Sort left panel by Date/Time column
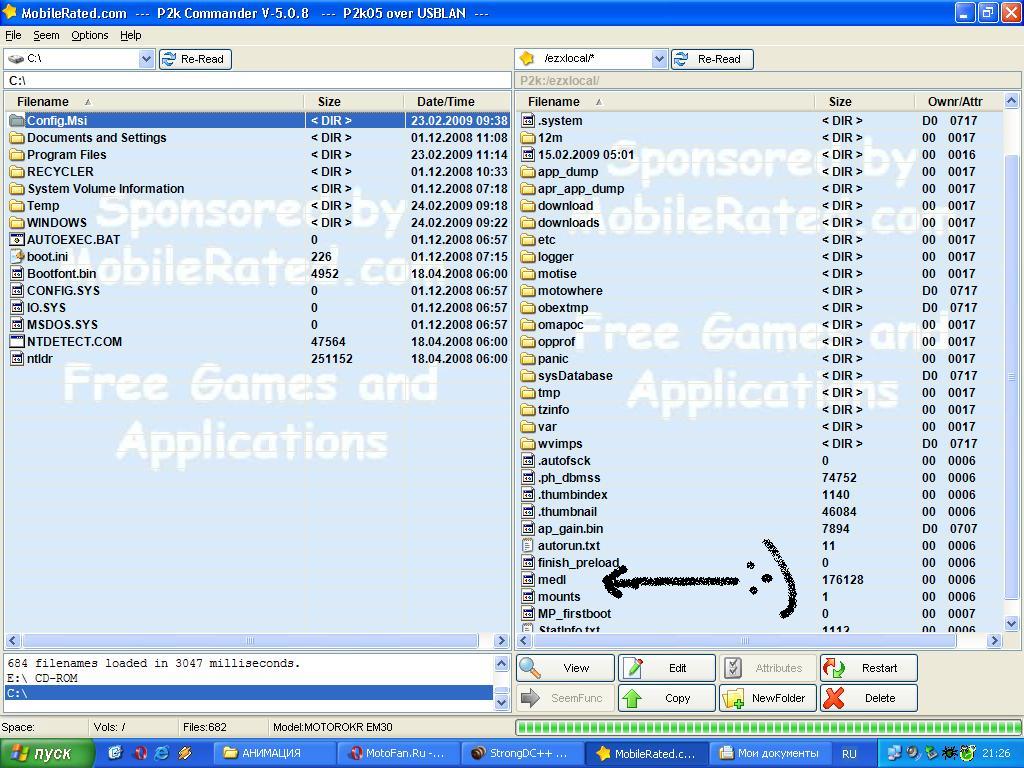The width and height of the screenshot is (1024, 768). [456, 102]
